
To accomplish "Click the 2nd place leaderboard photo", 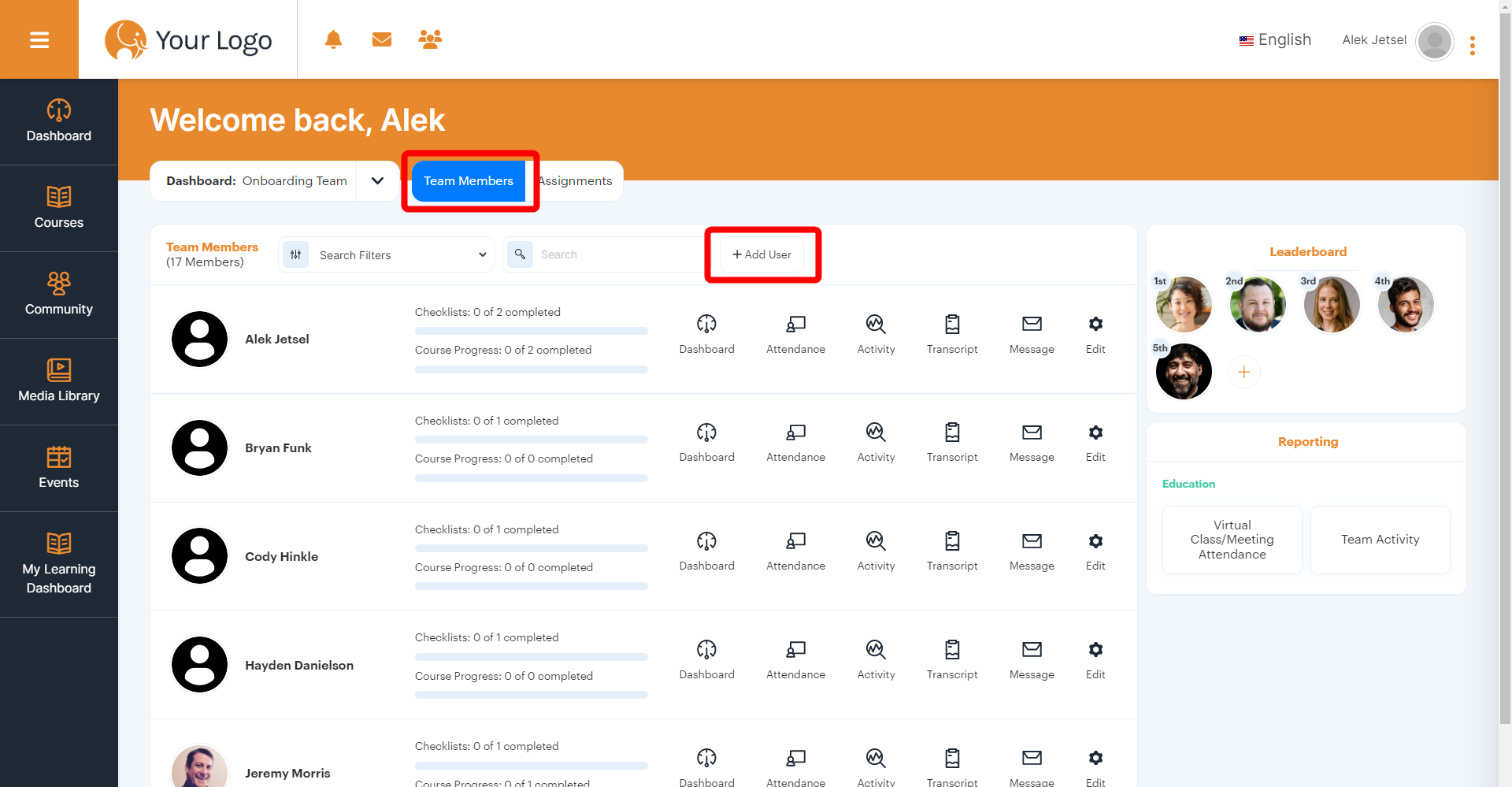I will [x=1258, y=304].
